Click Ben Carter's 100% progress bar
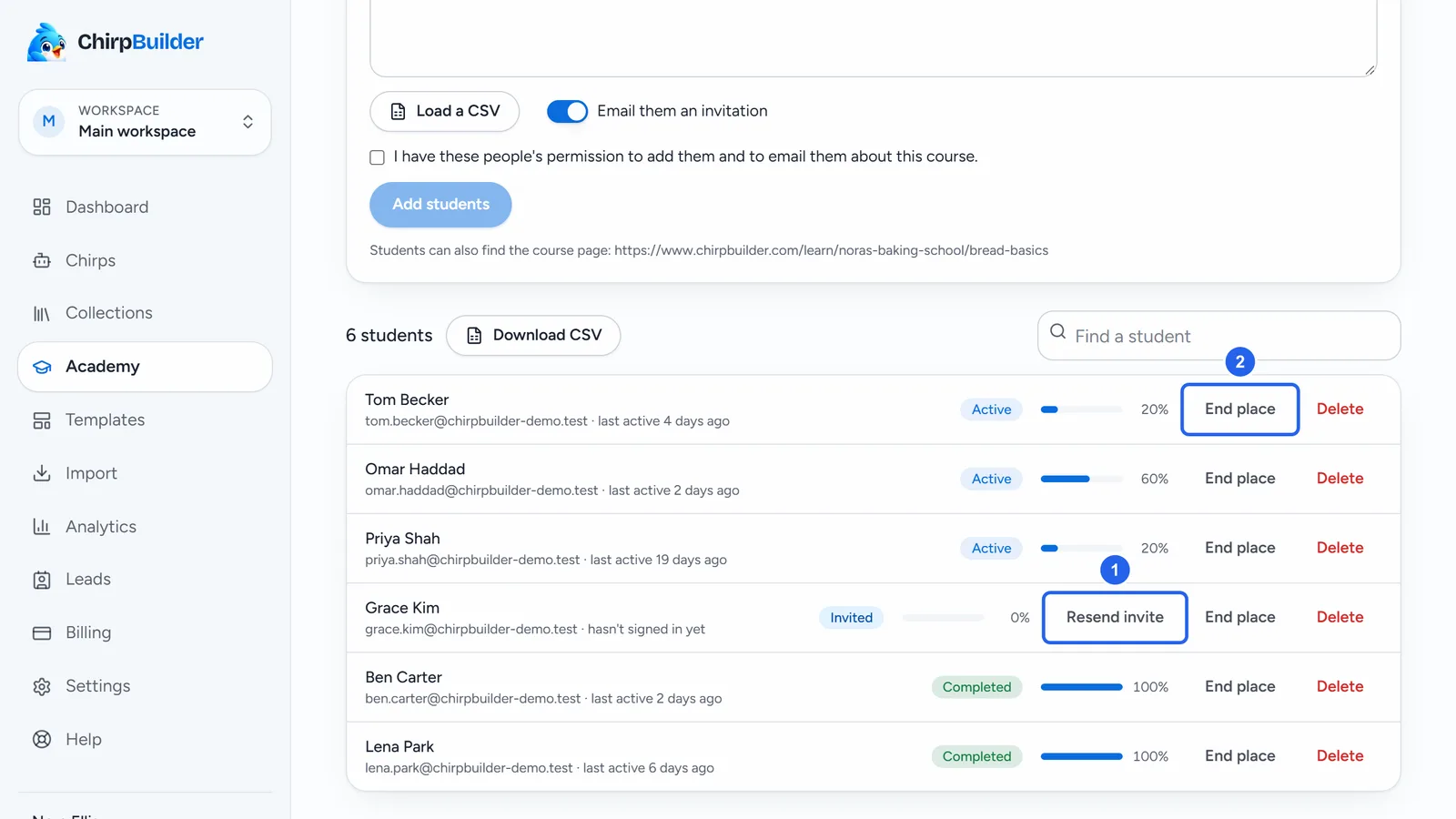The image size is (1456, 819). [1081, 687]
